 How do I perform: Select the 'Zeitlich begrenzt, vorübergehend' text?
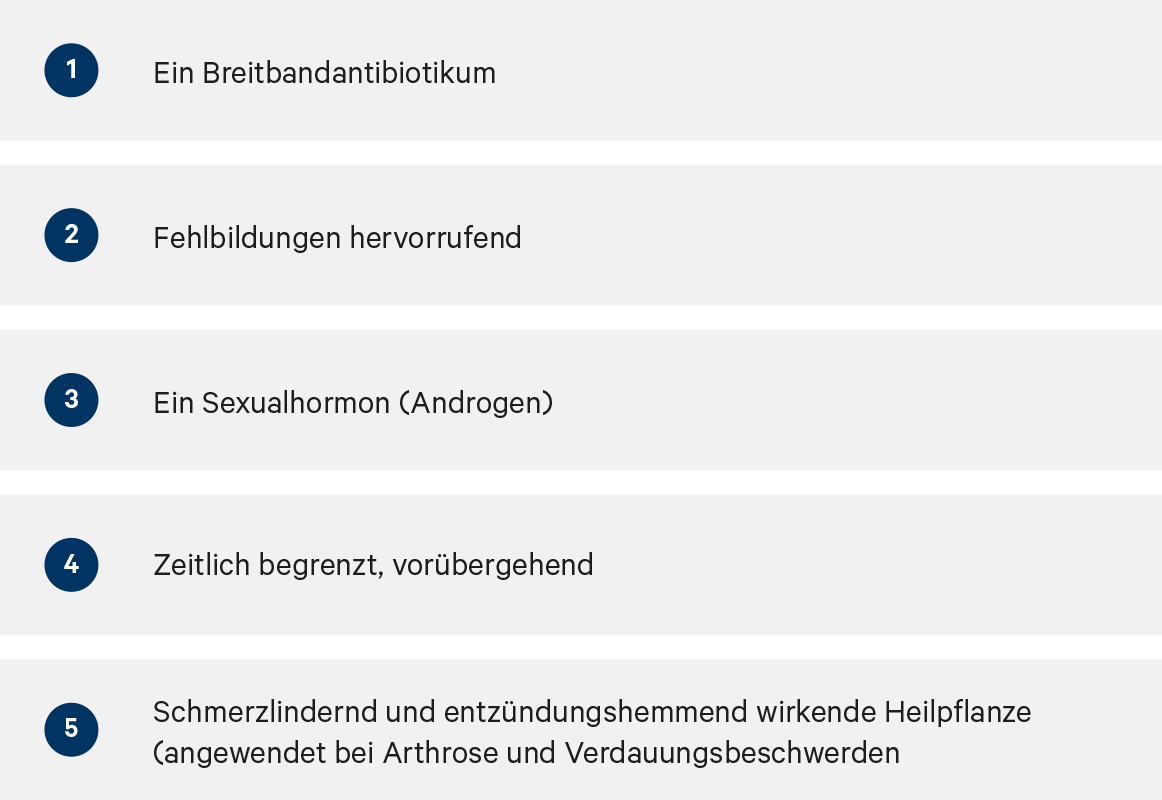373,564
